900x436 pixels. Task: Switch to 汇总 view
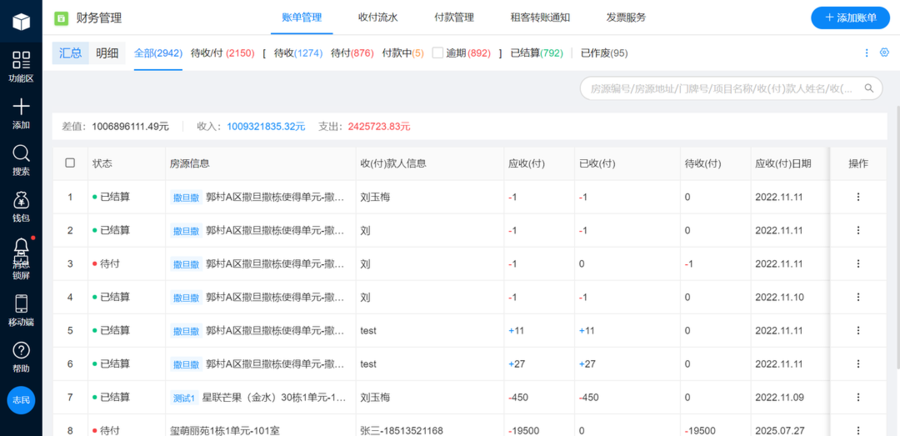point(71,53)
